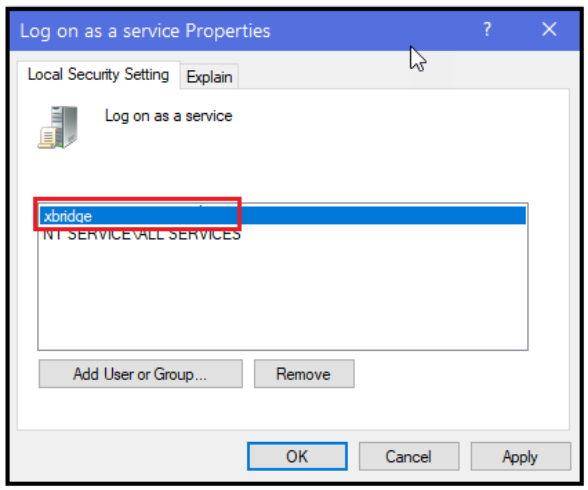The width and height of the screenshot is (588, 490).
Task: Apply the security setting changes
Action: point(520,456)
